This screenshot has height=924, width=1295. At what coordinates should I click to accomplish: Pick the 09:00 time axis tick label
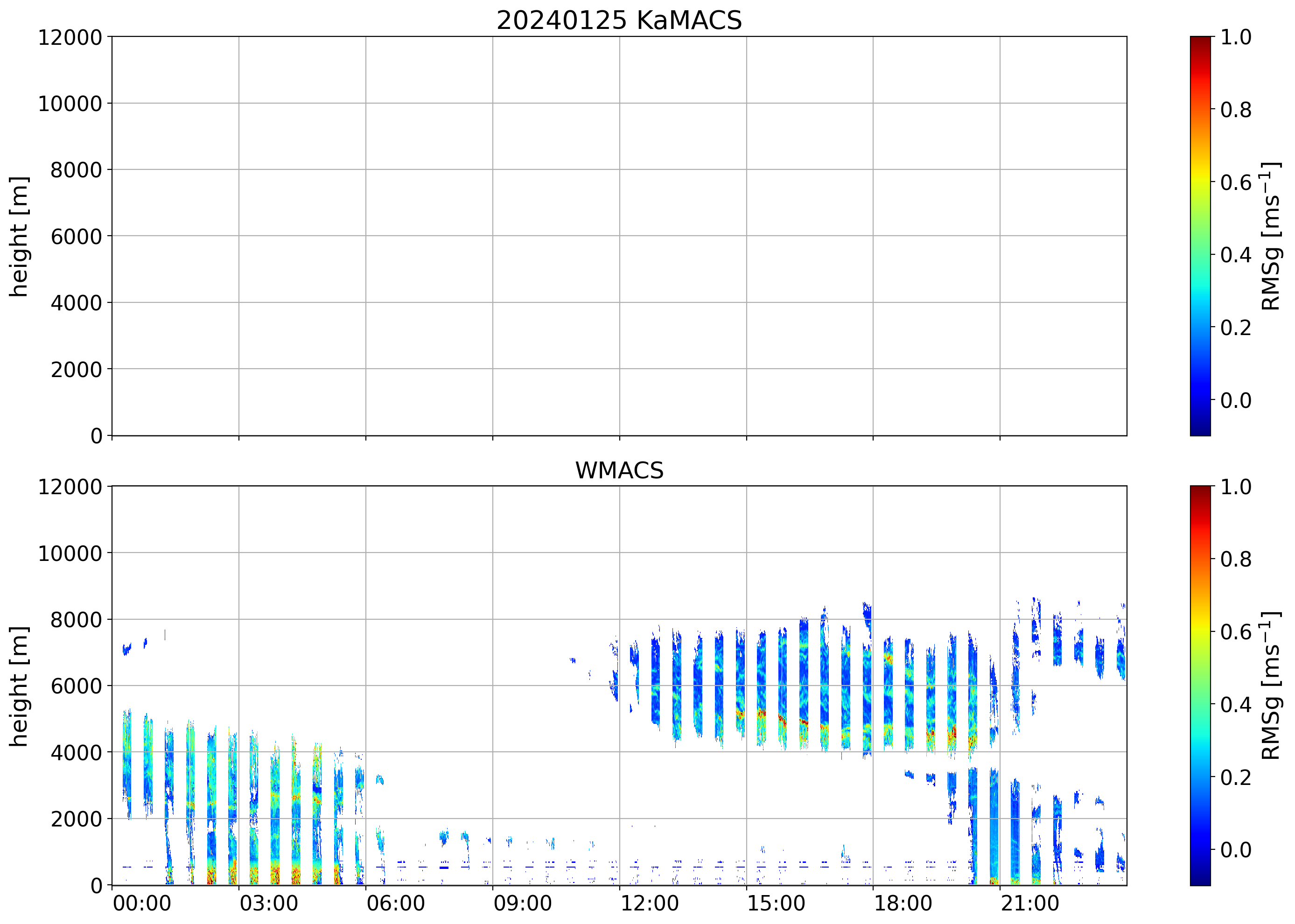click(522, 903)
